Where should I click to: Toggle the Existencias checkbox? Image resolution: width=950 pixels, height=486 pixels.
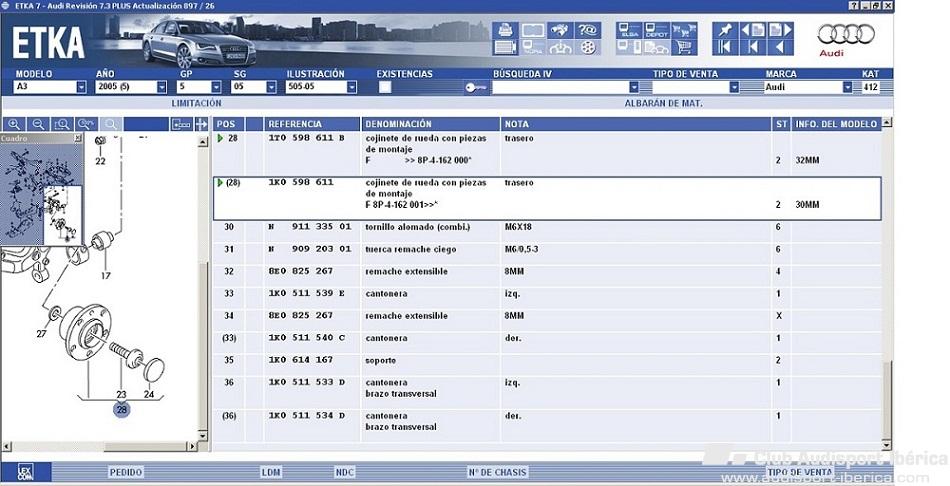coord(385,87)
